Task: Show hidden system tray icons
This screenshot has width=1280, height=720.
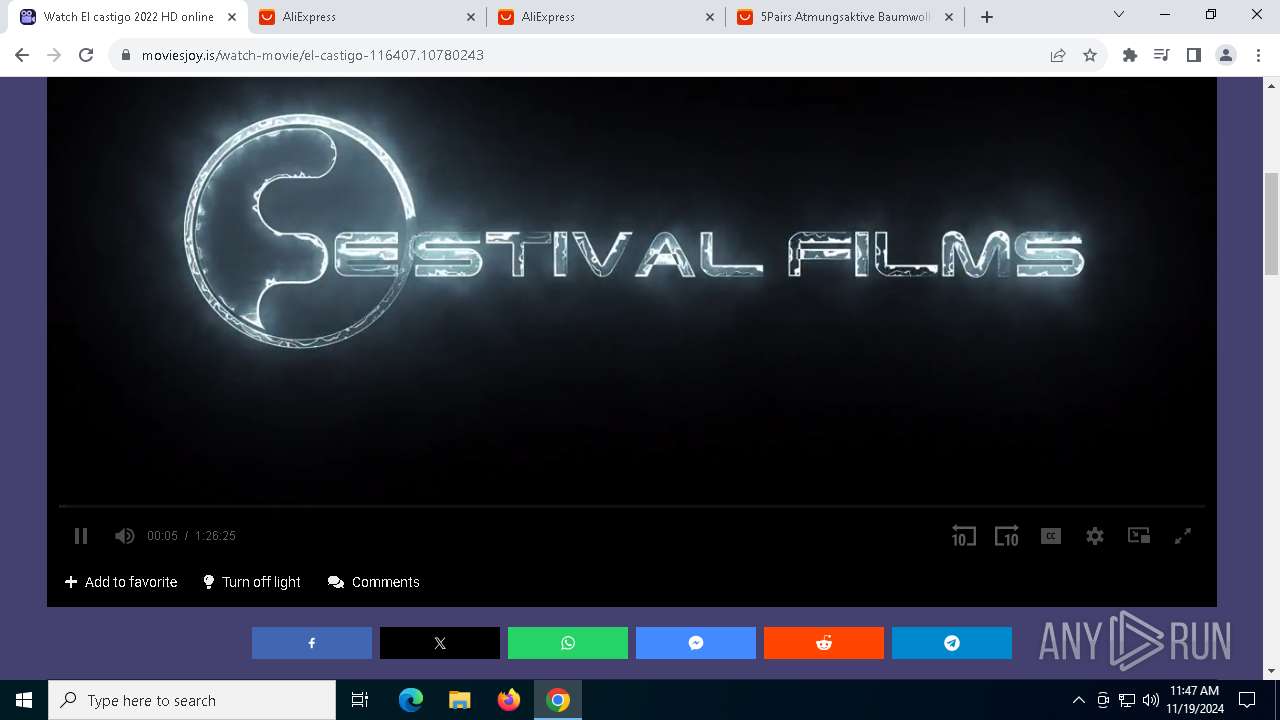Action: pyautogui.click(x=1078, y=700)
